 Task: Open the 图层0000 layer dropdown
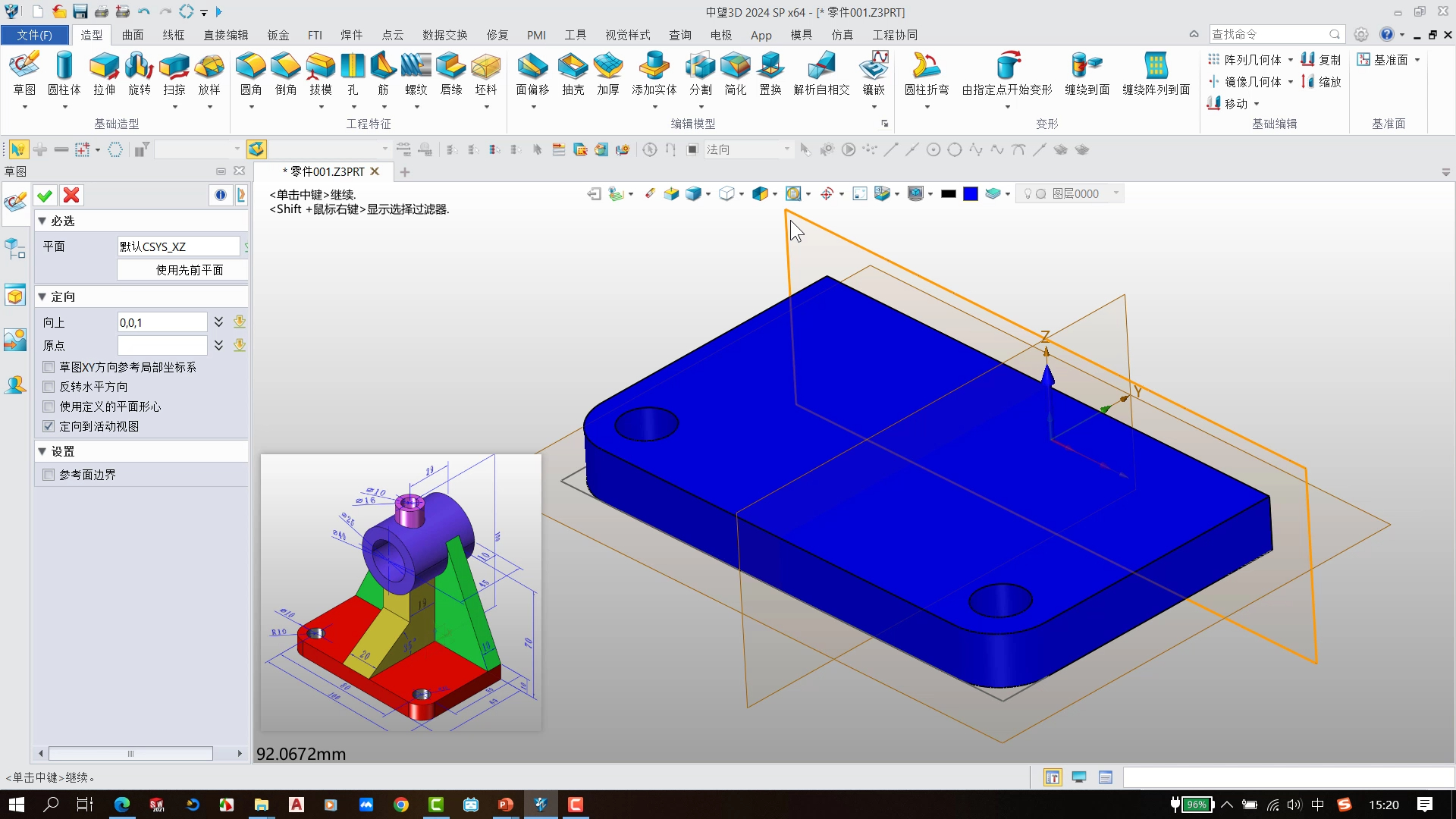point(1116,194)
